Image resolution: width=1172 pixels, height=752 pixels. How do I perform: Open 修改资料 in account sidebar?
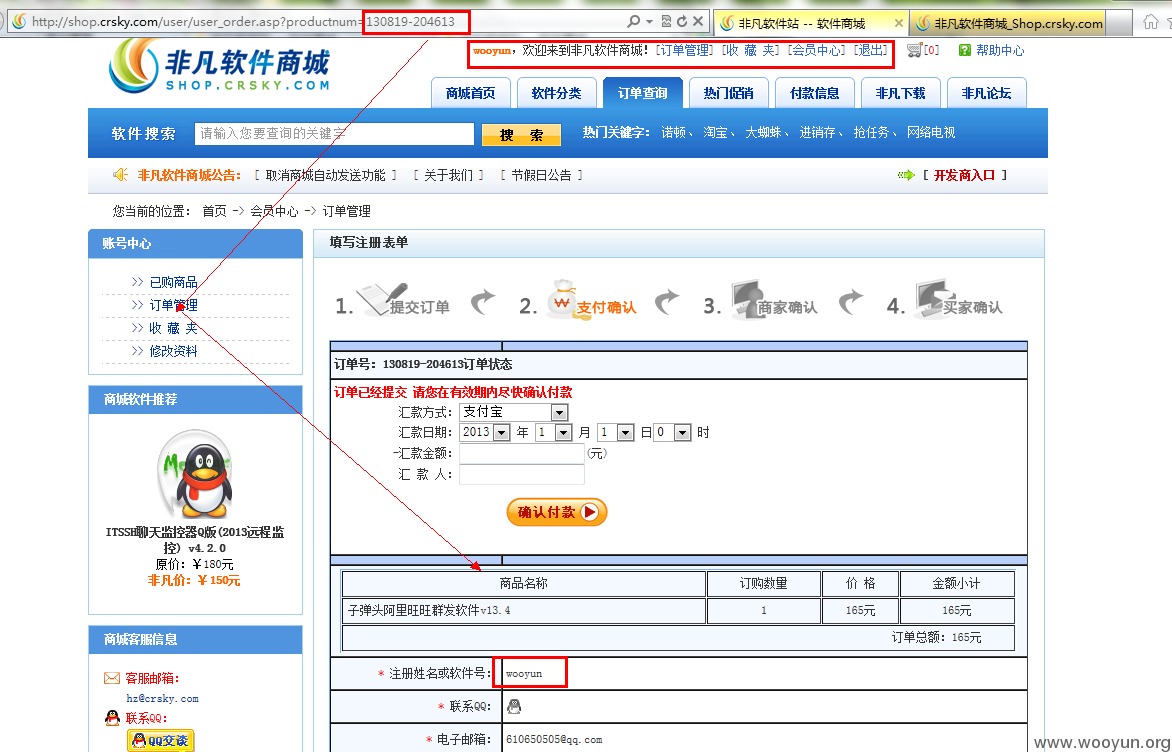click(173, 351)
